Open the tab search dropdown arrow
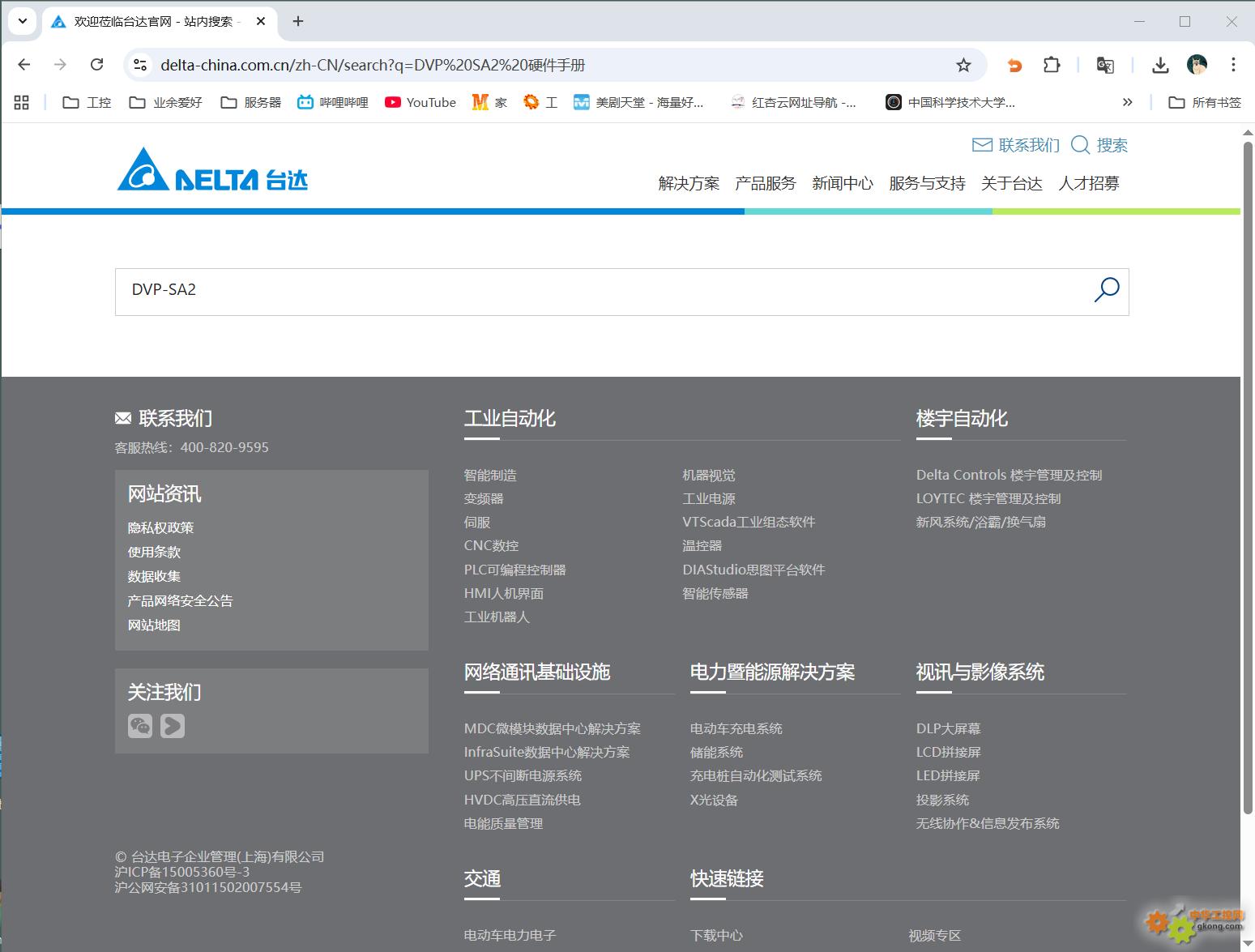Viewport: 1255px width, 952px height. 23,21
